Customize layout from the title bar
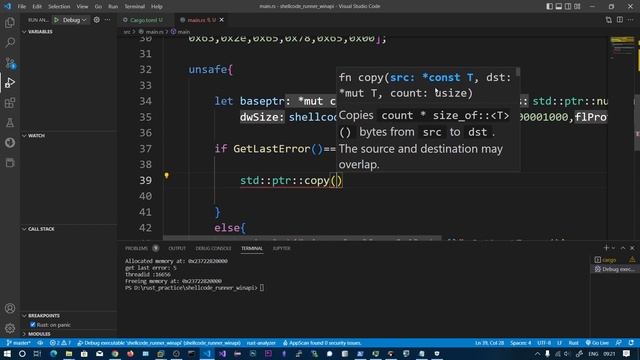640x360 pixels. click(577, 7)
